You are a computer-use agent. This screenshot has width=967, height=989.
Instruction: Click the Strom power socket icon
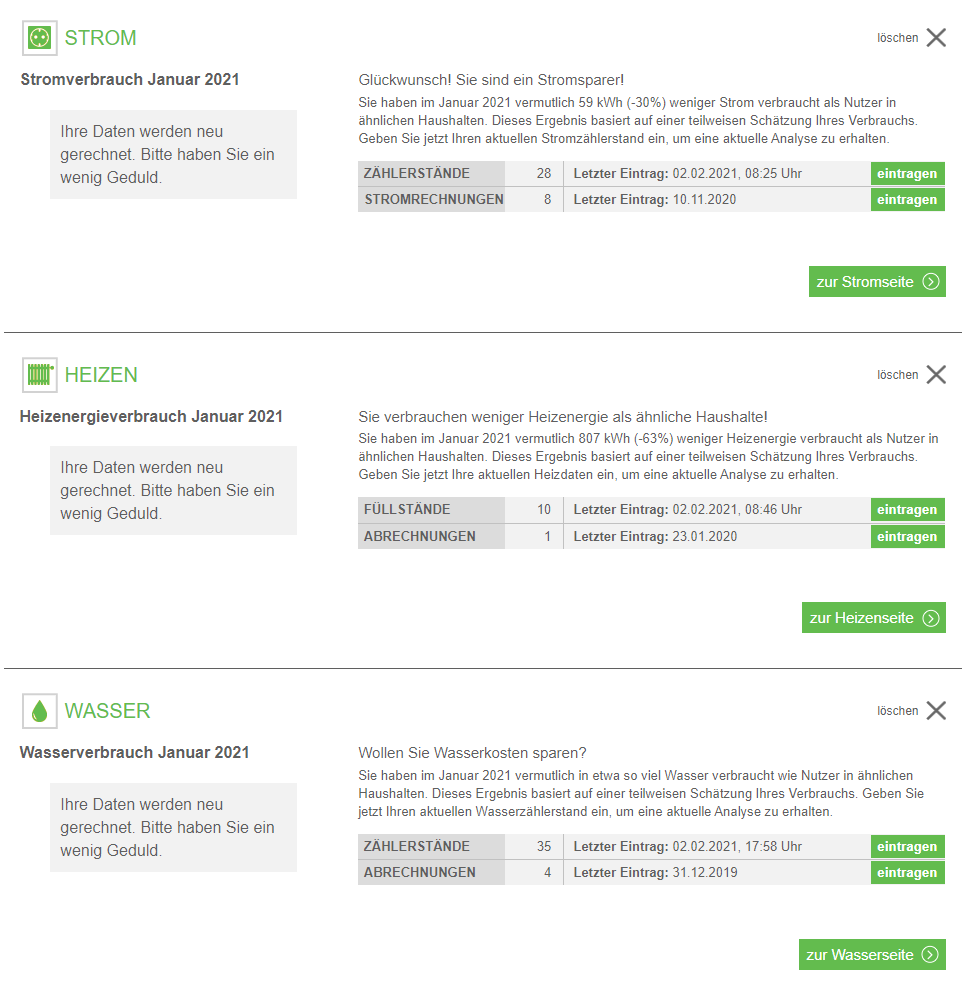point(40,38)
